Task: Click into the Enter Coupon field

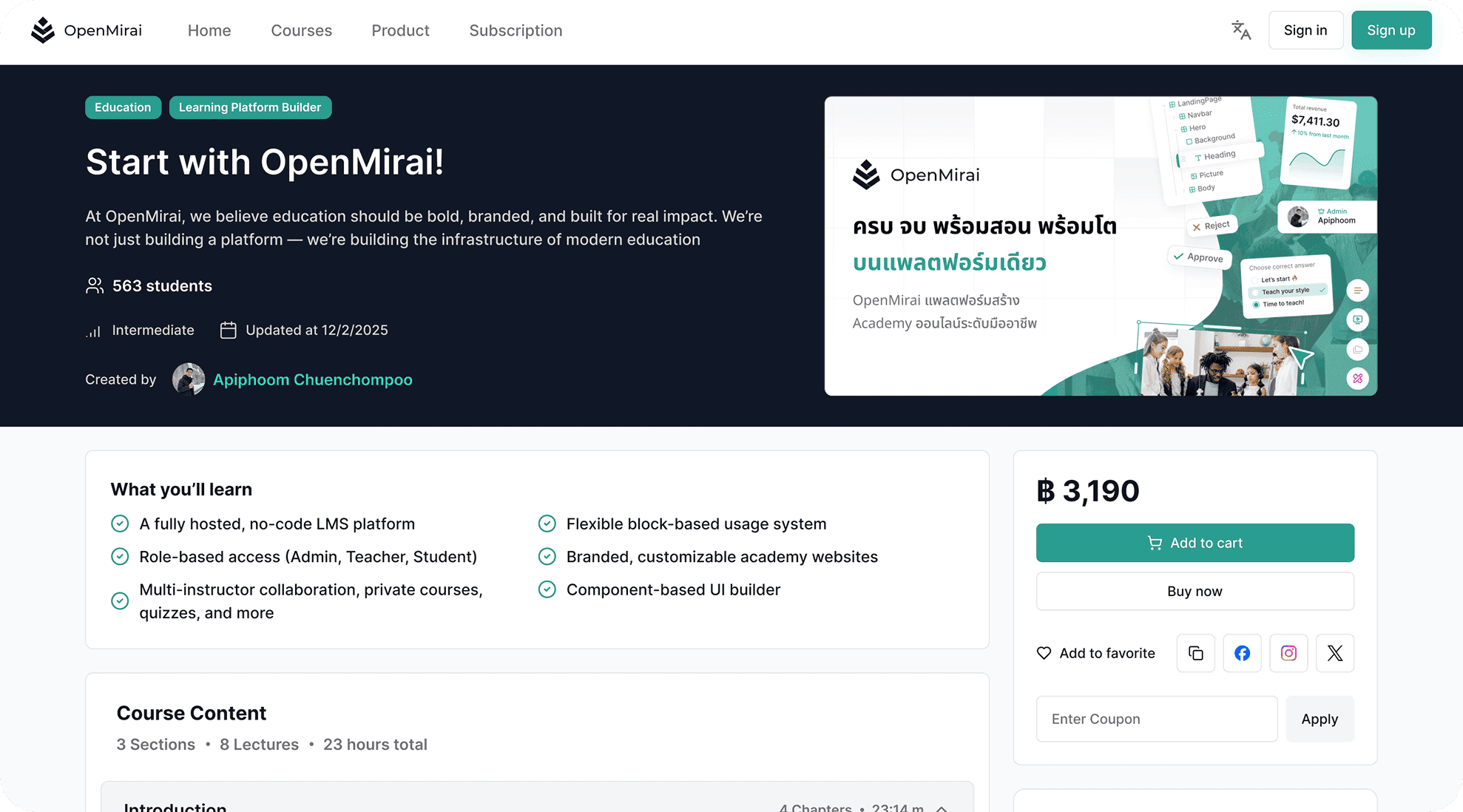Action: click(x=1156, y=719)
